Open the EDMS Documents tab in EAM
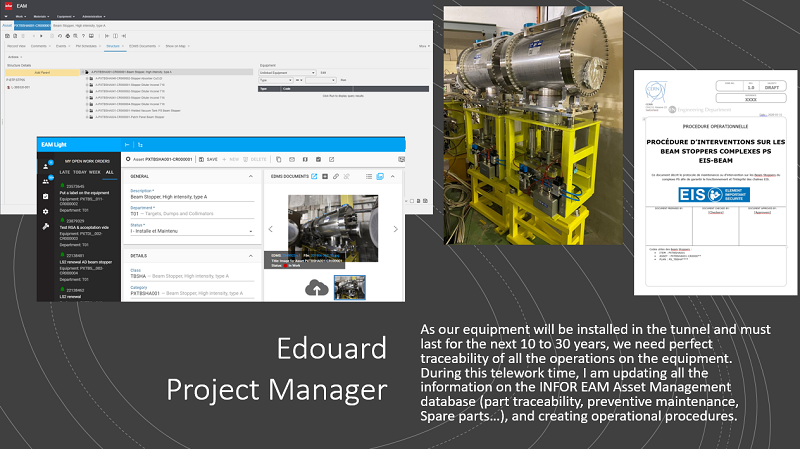 coord(142,46)
